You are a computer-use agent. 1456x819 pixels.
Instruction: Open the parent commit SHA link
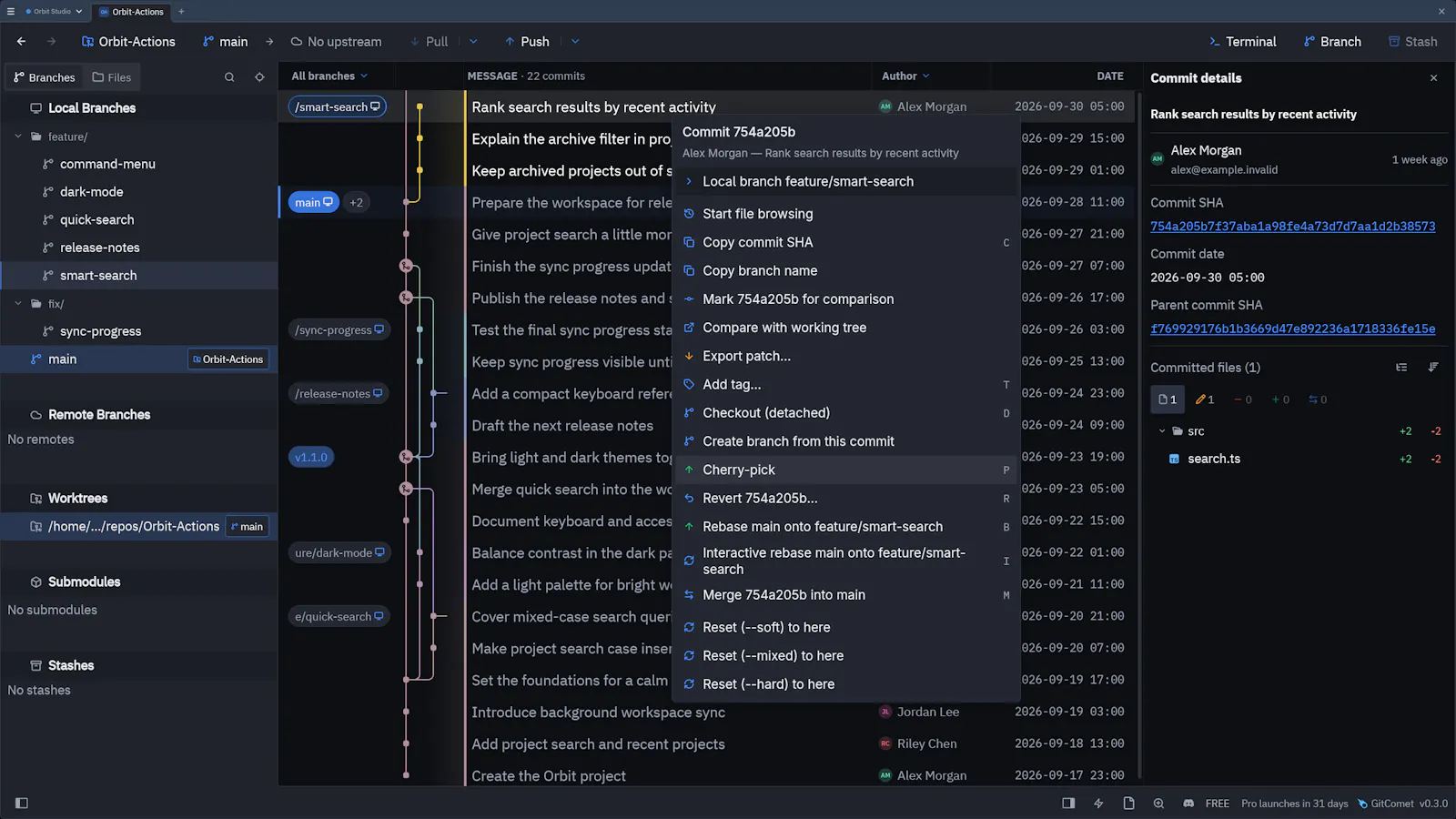[1292, 329]
